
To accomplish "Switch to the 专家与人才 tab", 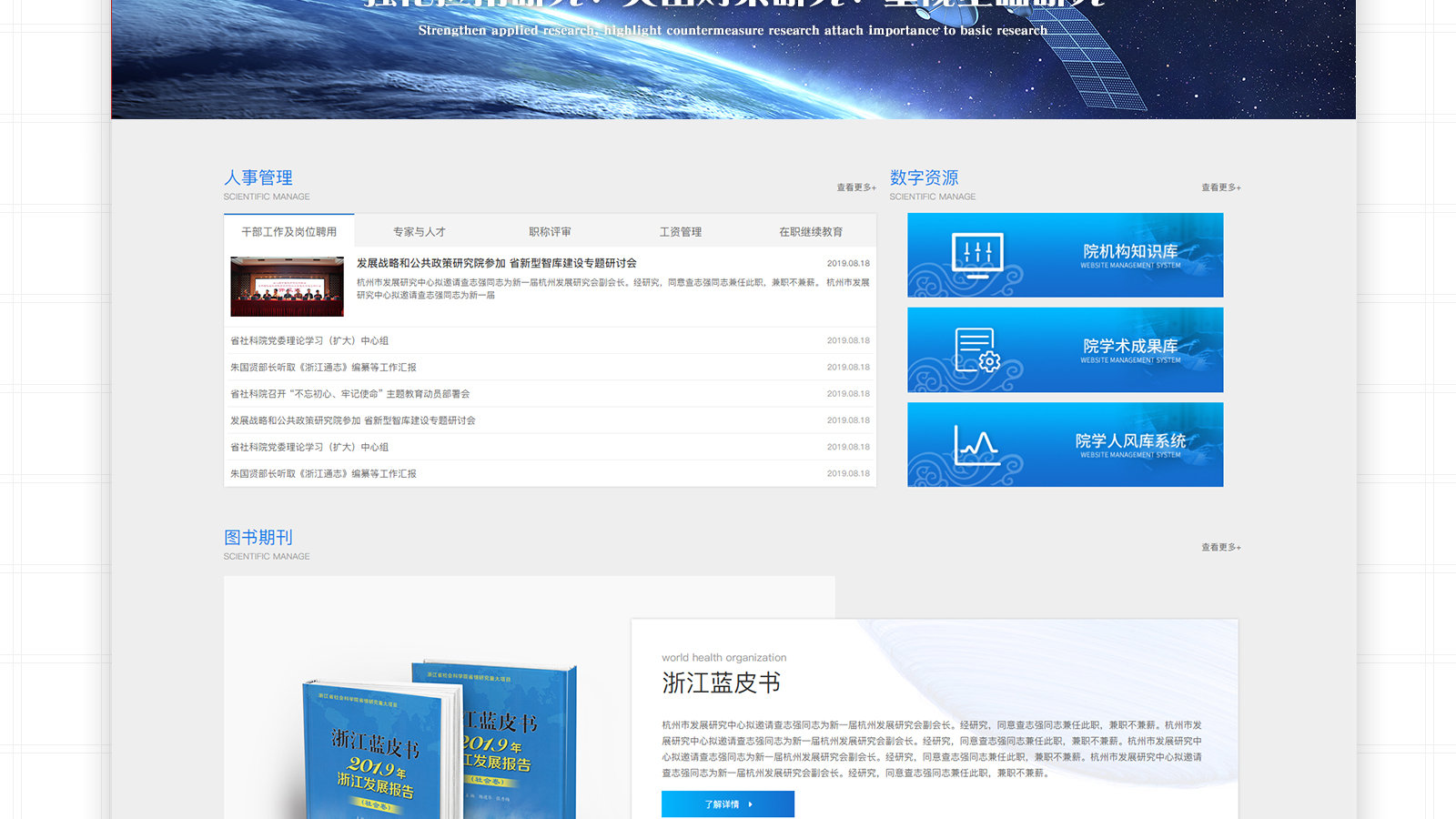I will click(420, 232).
